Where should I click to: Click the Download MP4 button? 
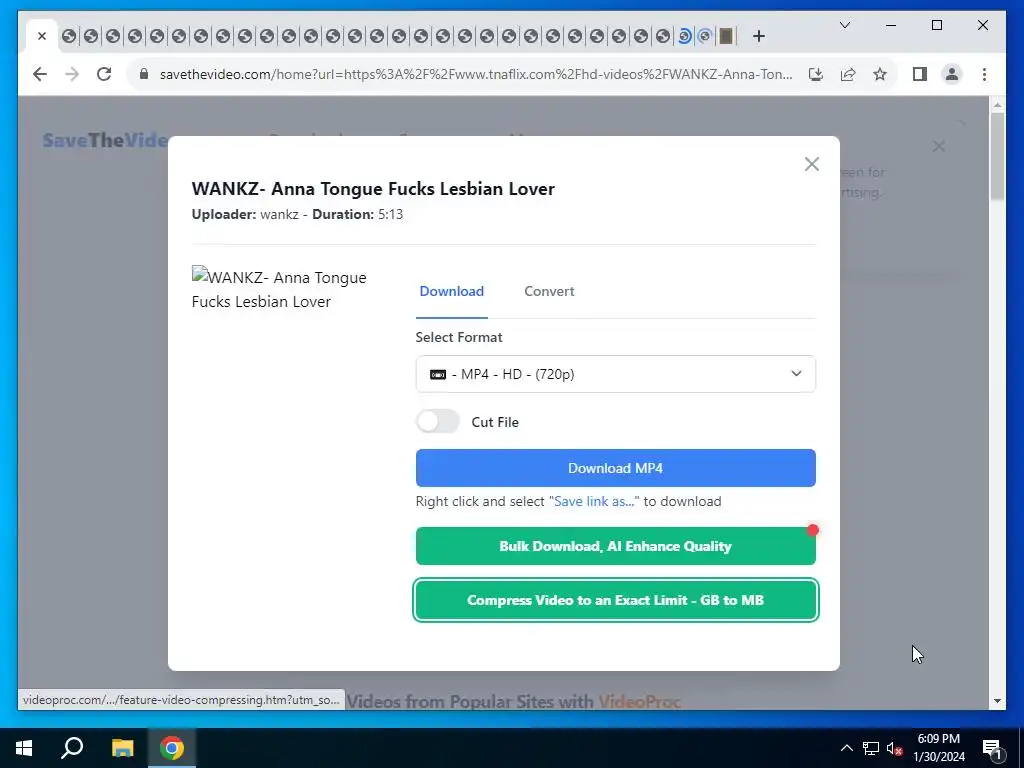pos(615,468)
